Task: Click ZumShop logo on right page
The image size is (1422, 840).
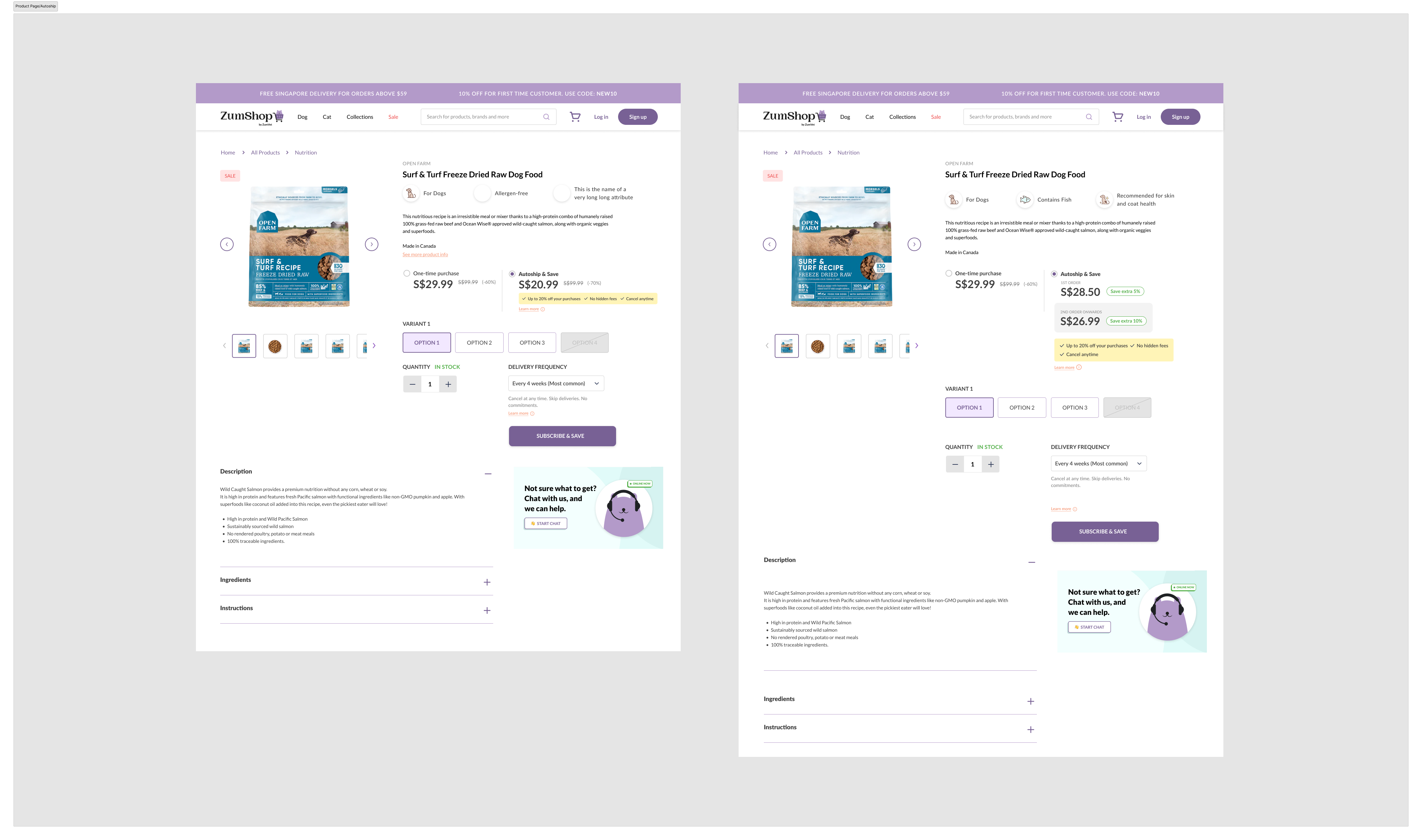Action: [x=794, y=117]
